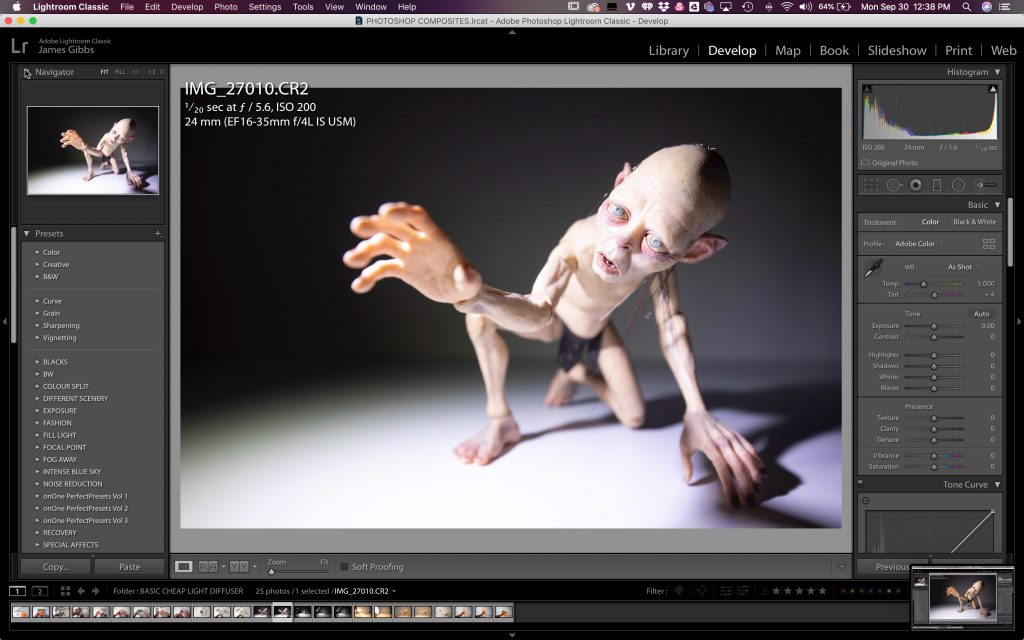Go forward using the filmstrip right arrow
Image resolution: width=1024 pixels, height=640 pixels.
(x=96, y=591)
